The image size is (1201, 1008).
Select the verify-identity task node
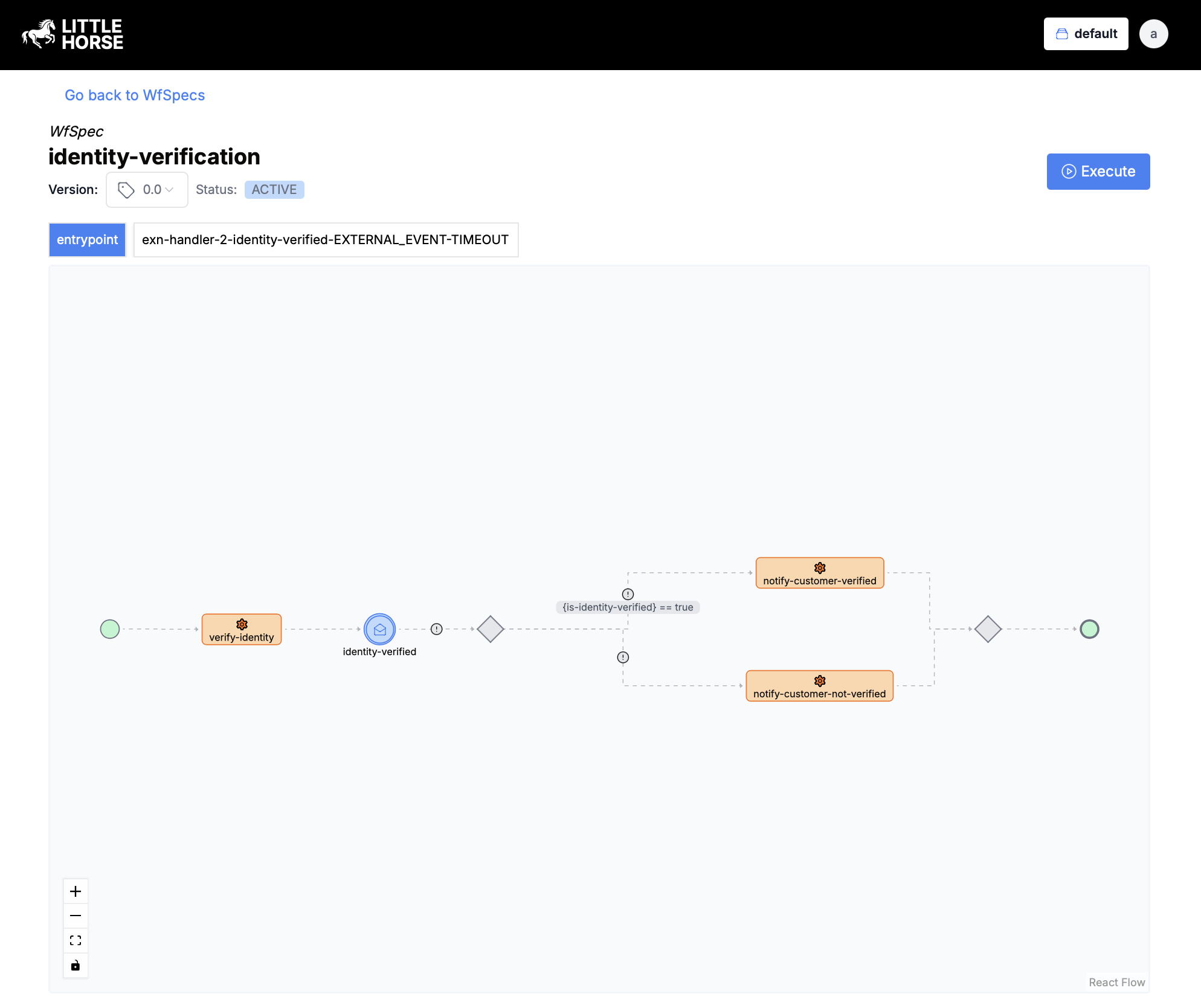tap(241, 629)
